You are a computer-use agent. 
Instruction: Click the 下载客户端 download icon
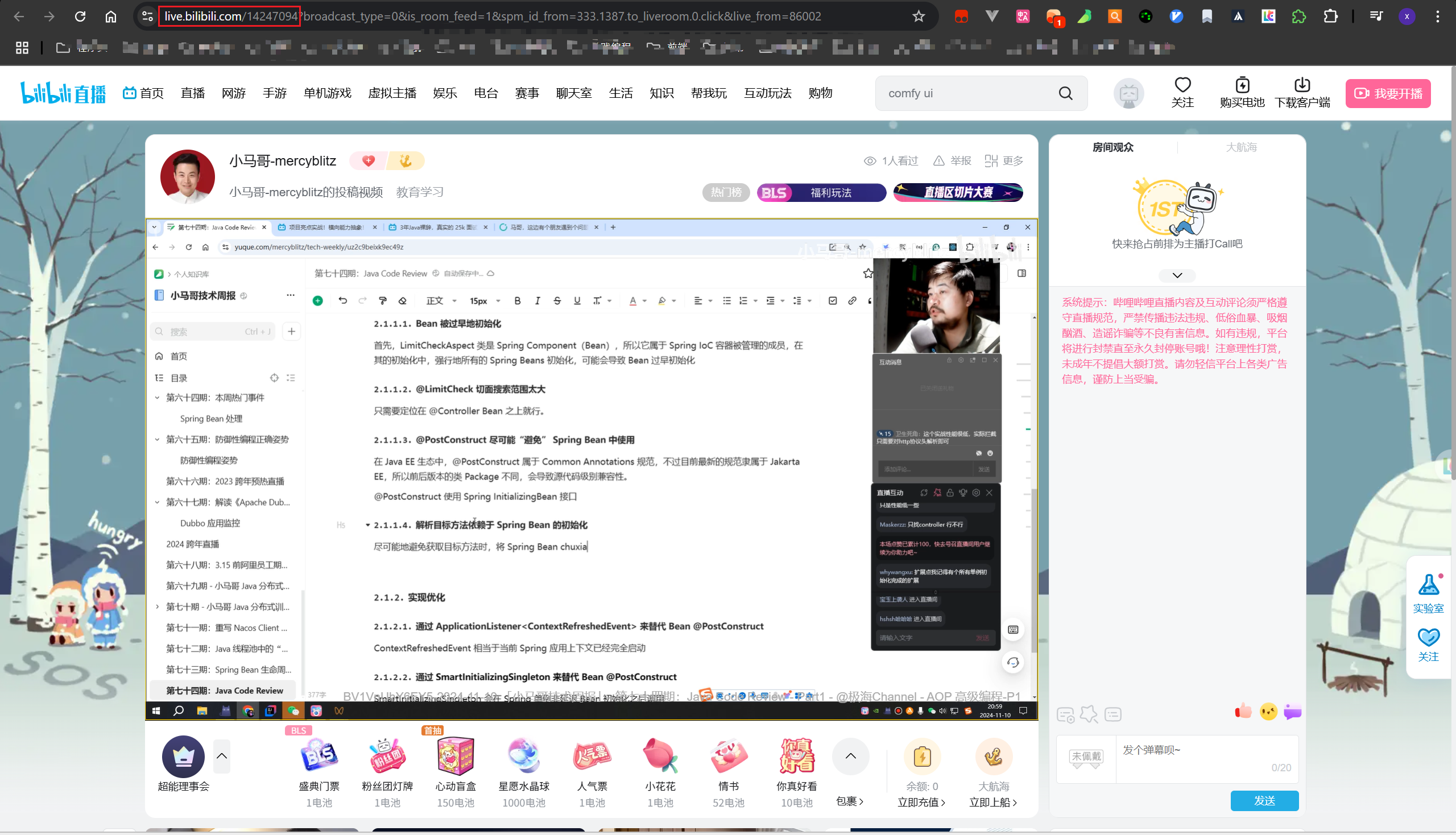[x=1302, y=85]
